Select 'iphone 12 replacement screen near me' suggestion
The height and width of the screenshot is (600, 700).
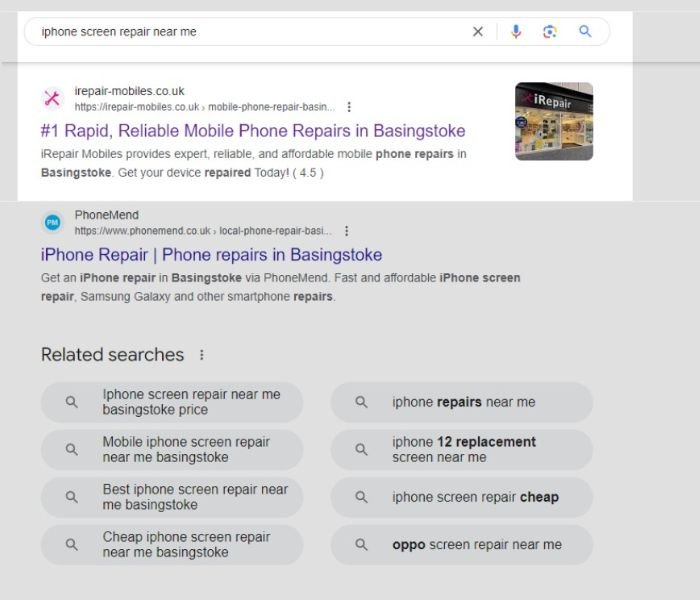click(x=462, y=449)
